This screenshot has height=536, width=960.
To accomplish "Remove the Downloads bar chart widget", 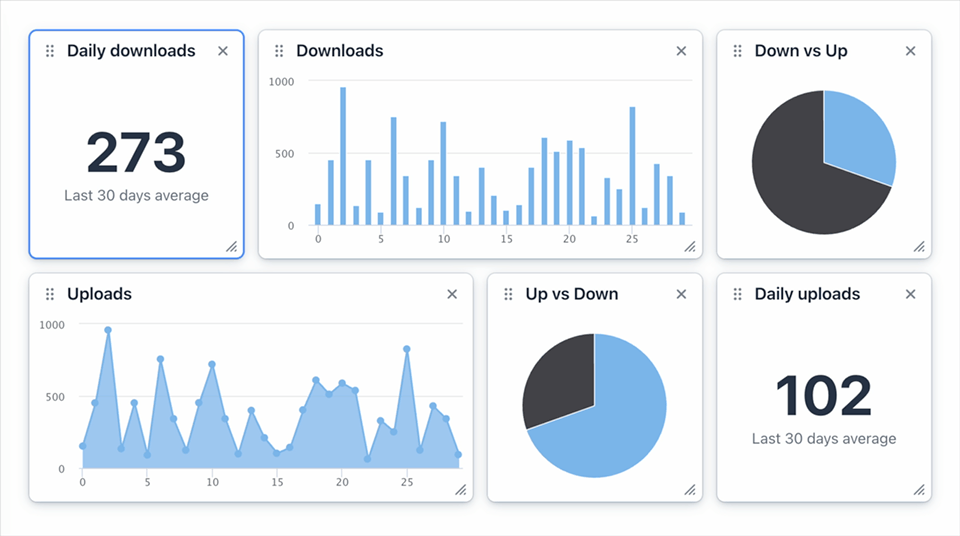I will (x=681, y=51).
